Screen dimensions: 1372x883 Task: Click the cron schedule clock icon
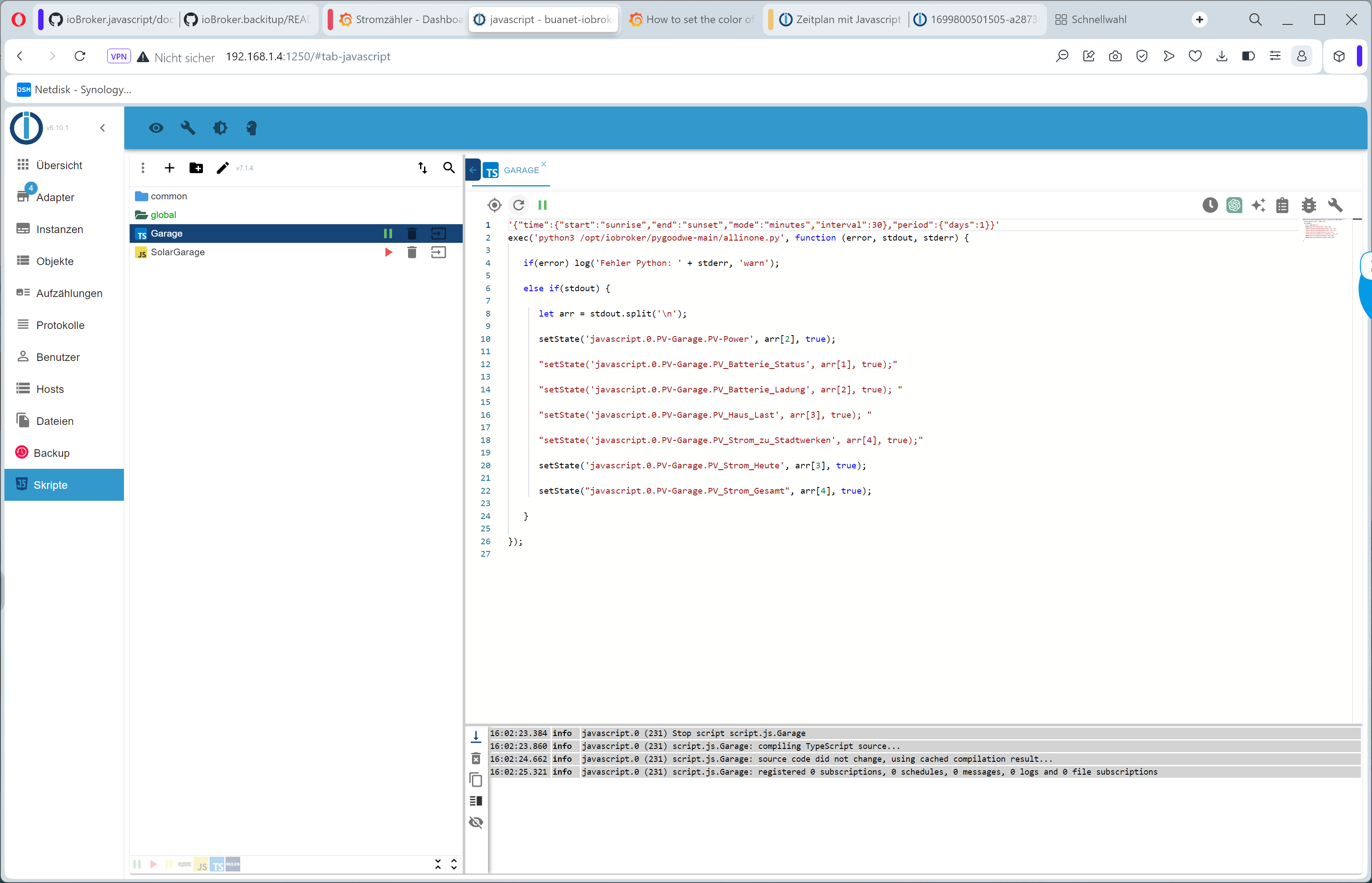(x=1210, y=205)
